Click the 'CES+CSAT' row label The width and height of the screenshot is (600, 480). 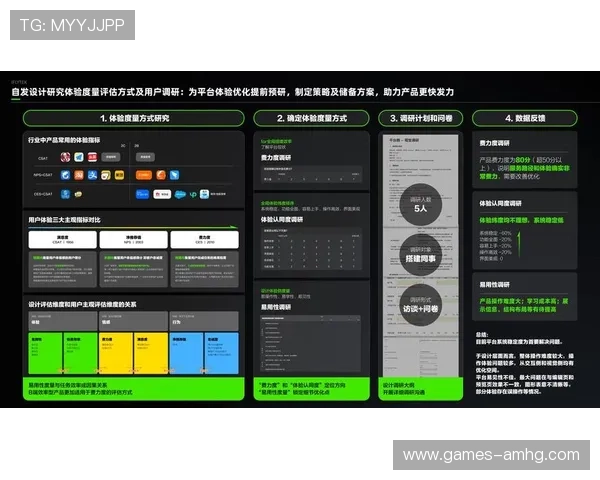[43, 194]
